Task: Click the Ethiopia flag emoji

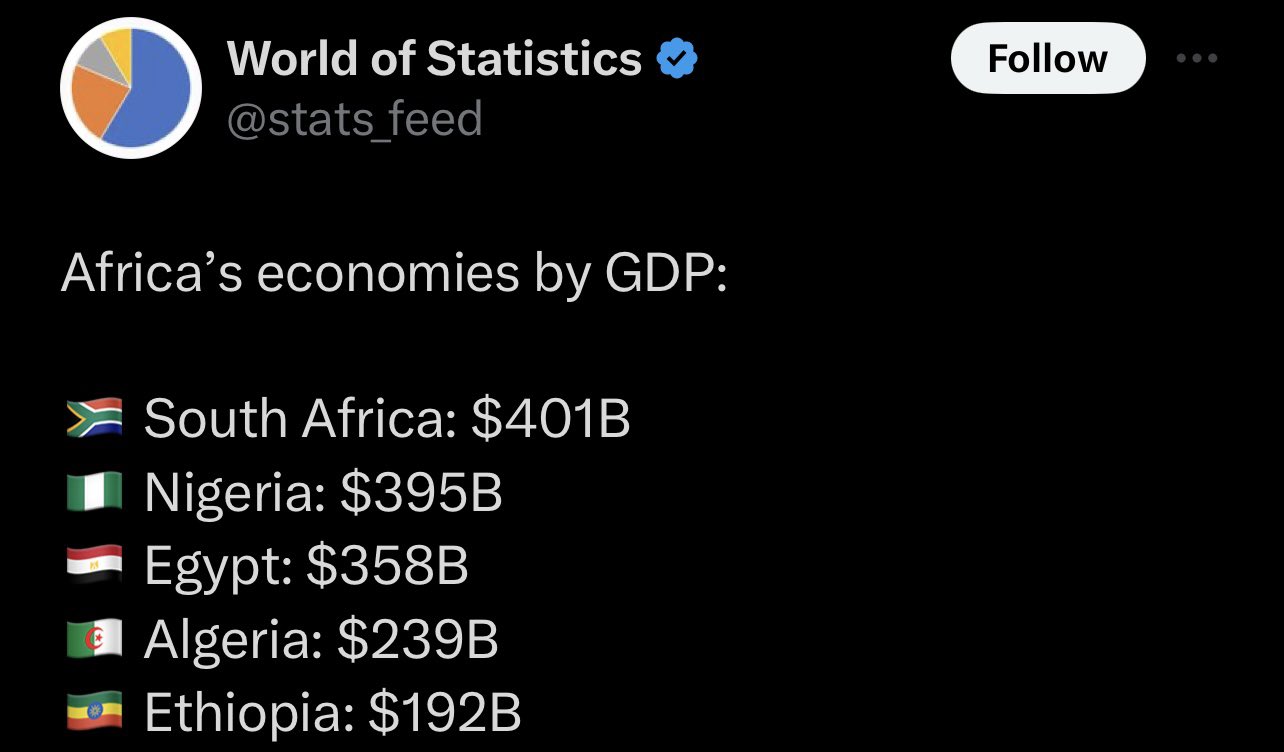Action: [94, 713]
